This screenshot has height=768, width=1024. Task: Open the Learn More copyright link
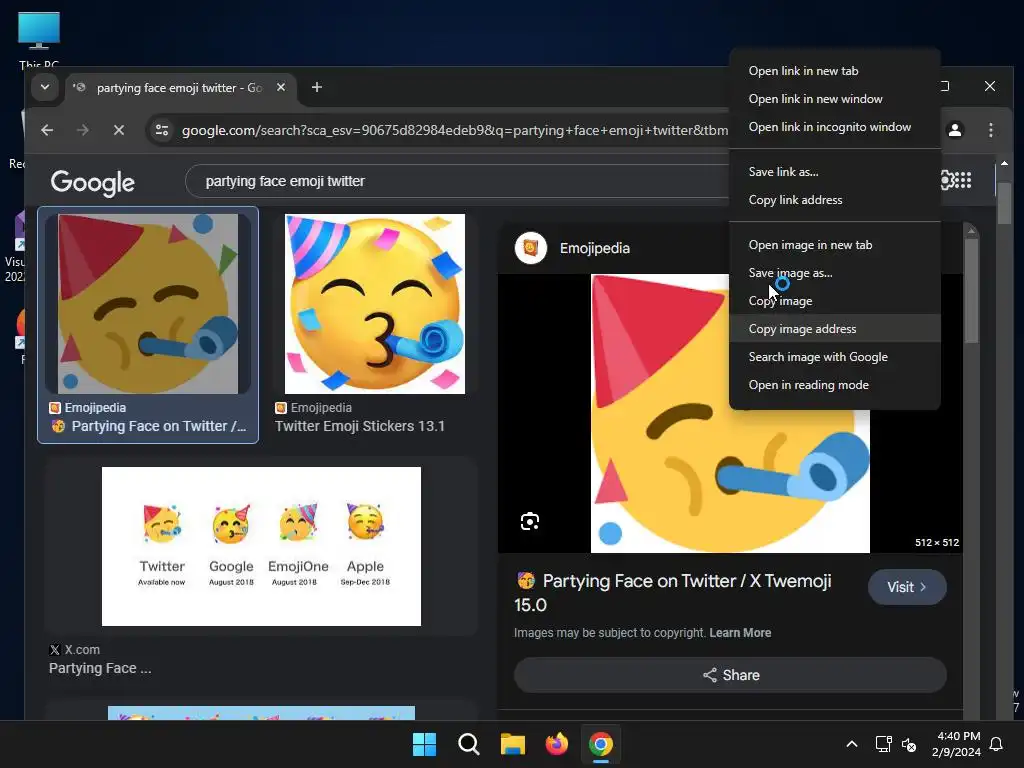coord(740,633)
